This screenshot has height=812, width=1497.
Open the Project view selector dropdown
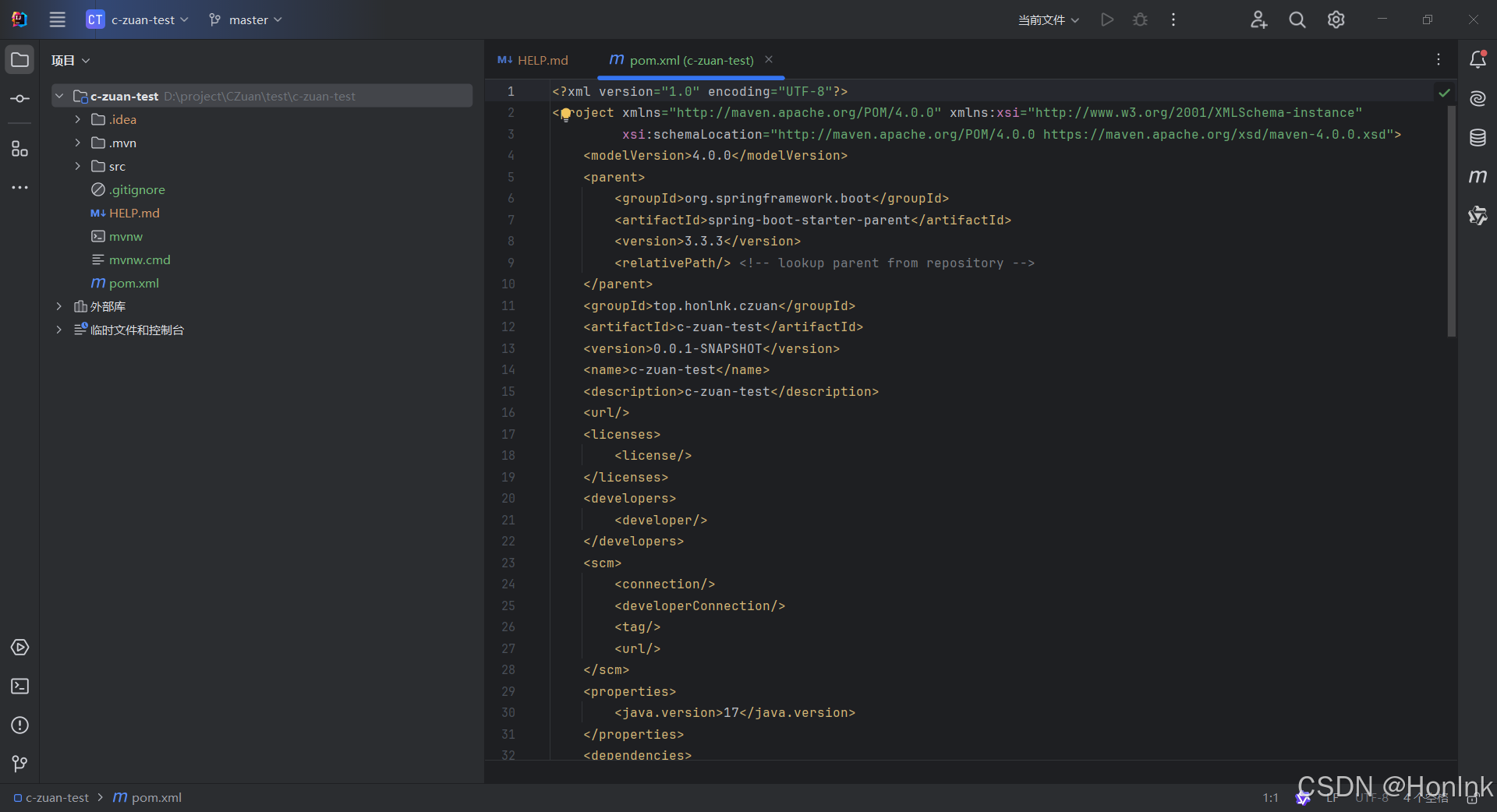[71, 60]
